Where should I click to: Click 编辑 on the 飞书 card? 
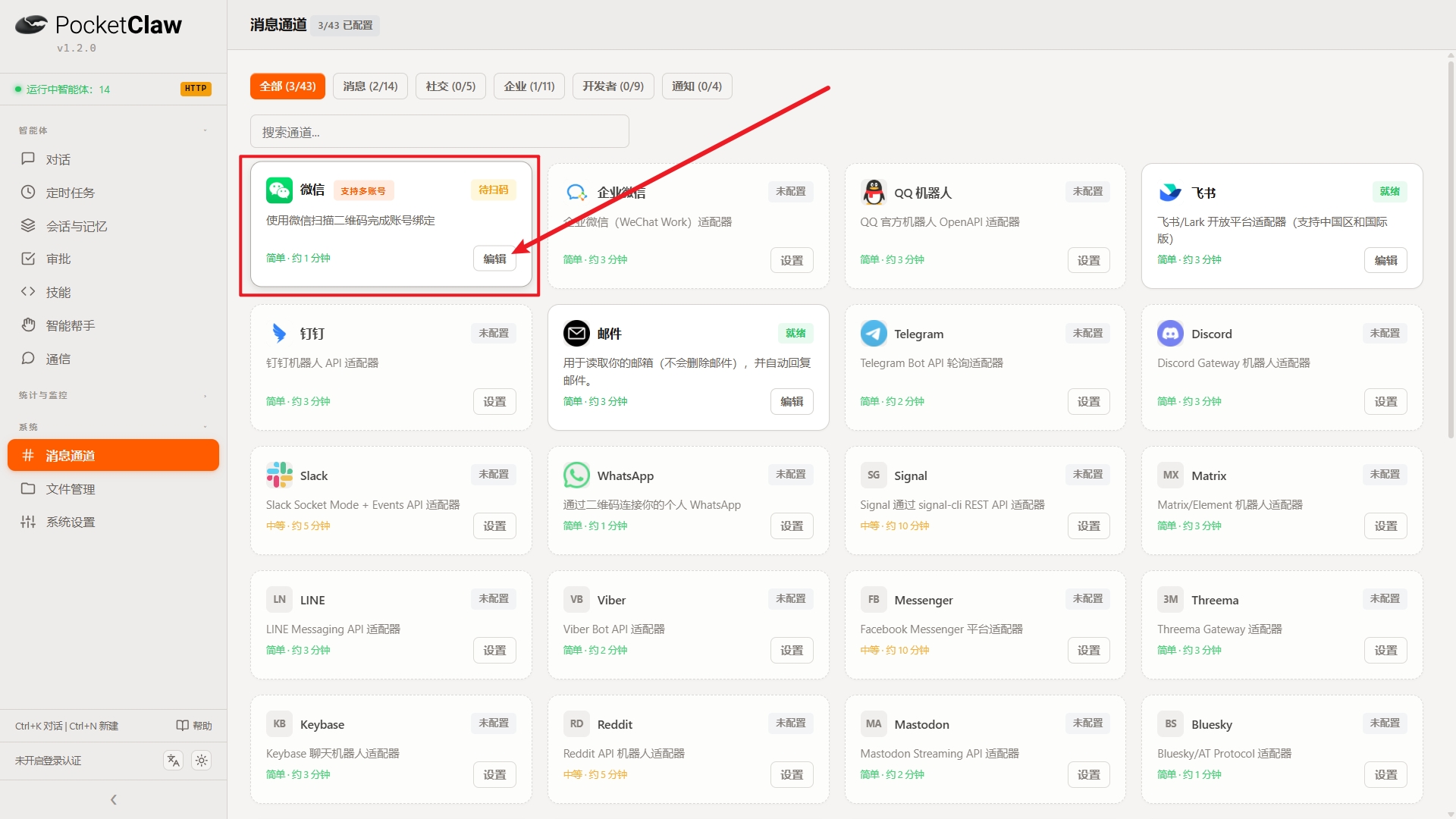click(x=1385, y=260)
